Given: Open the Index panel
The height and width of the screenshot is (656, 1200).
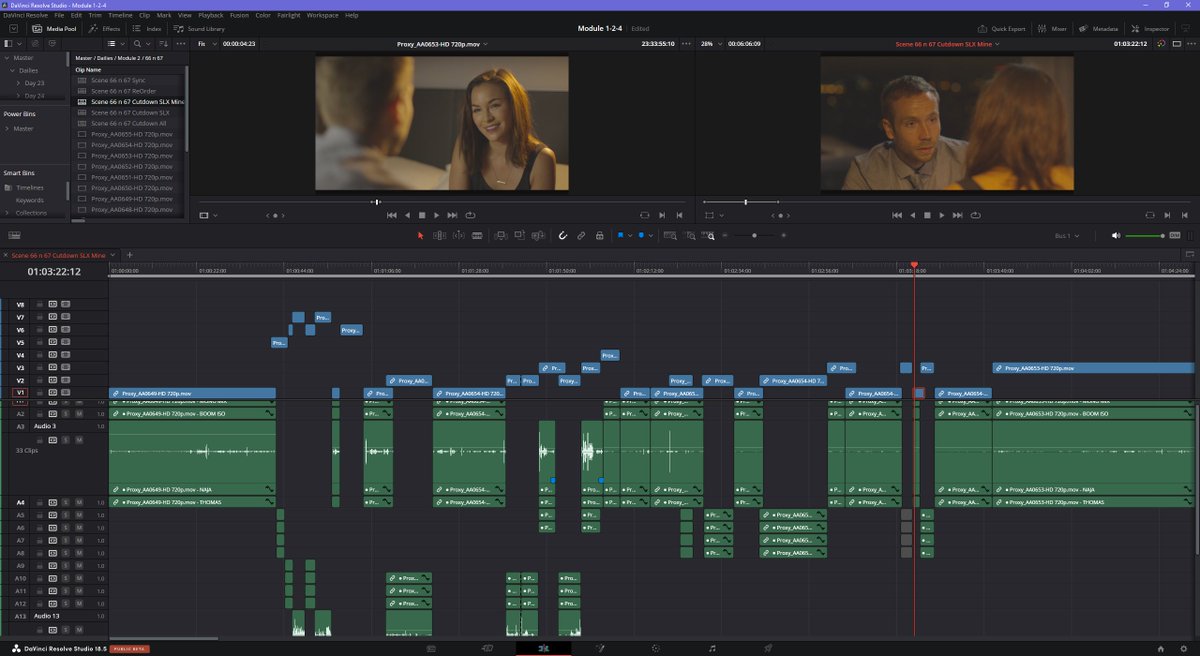Looking at the screenshot, I should tap(147, 29).
